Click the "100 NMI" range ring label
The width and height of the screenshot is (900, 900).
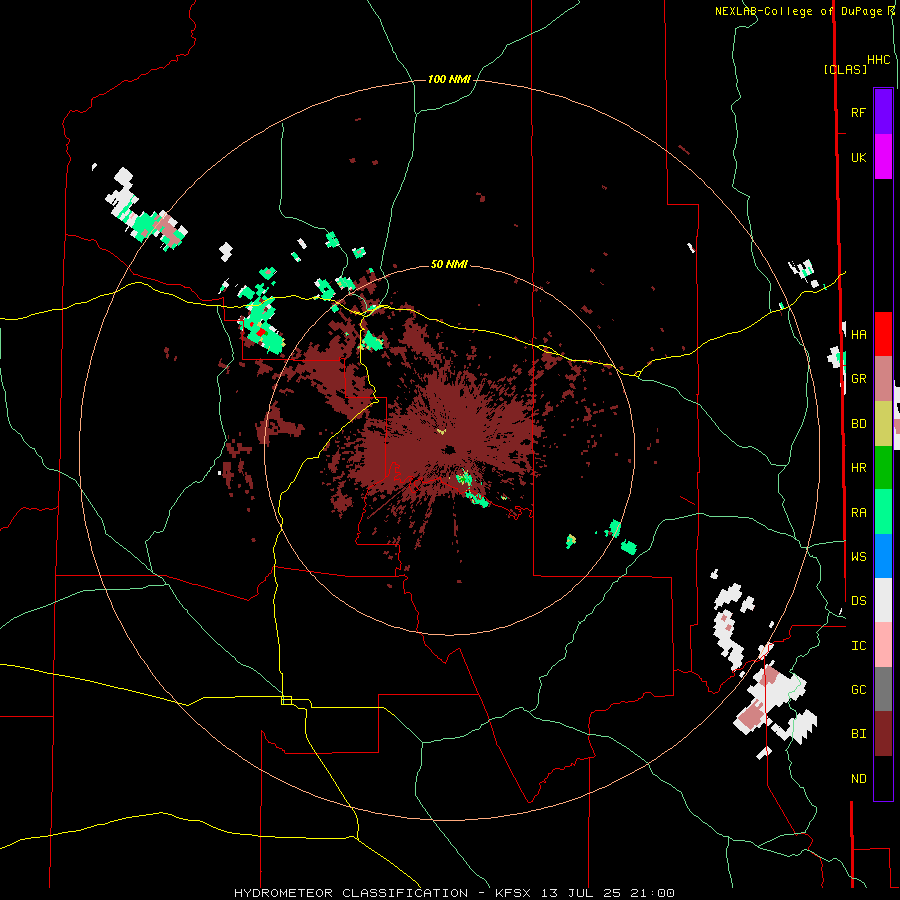pyautogui.click(x=449, y=79)
